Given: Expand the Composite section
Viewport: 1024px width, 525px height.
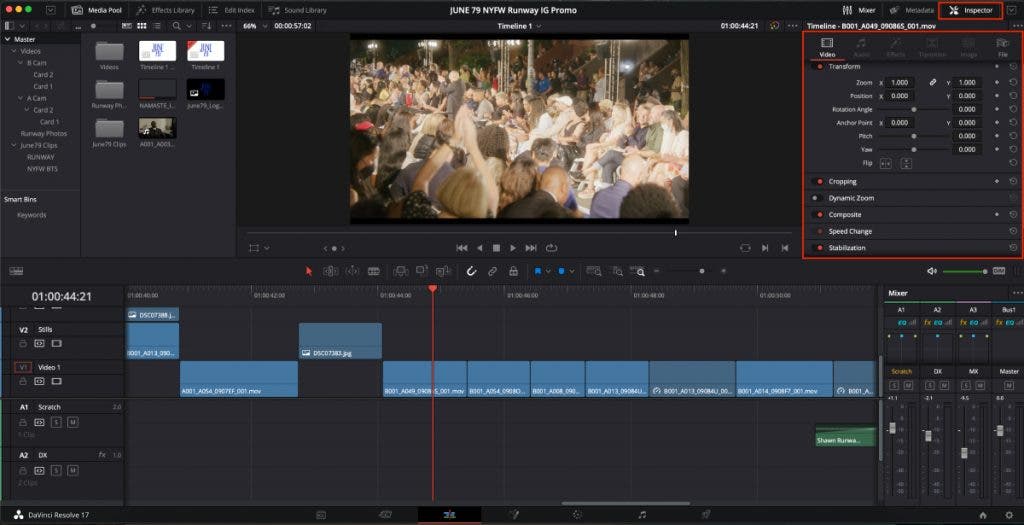Looking at the screenshot, I should 845,215.
